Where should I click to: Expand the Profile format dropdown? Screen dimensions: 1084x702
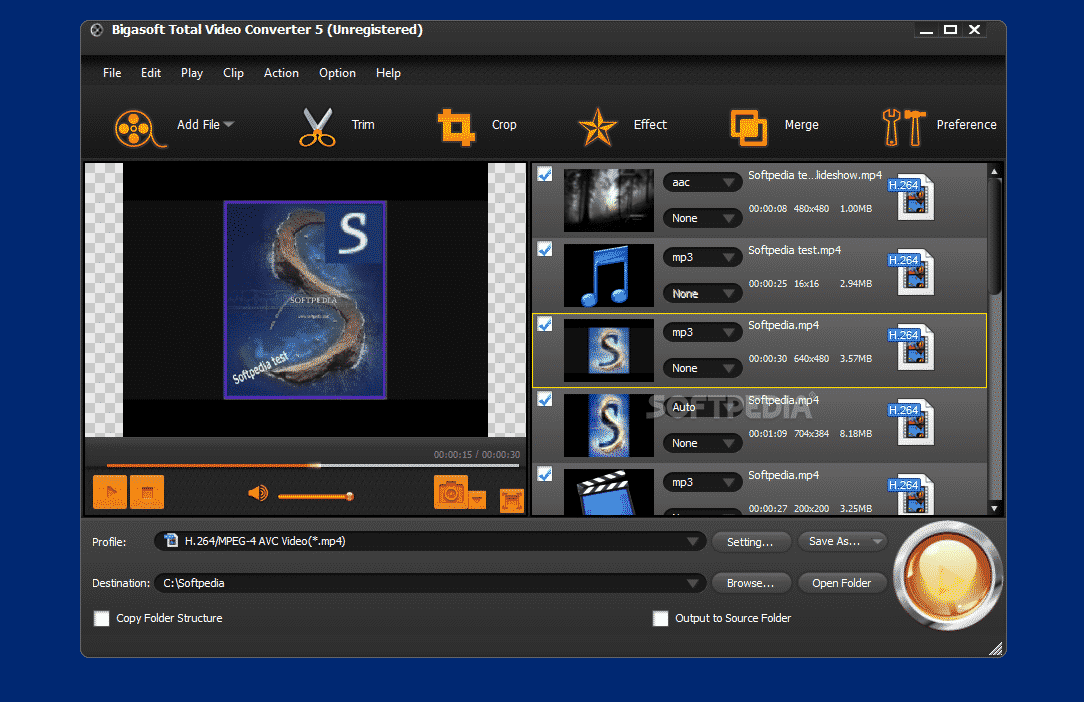[694, 542]
